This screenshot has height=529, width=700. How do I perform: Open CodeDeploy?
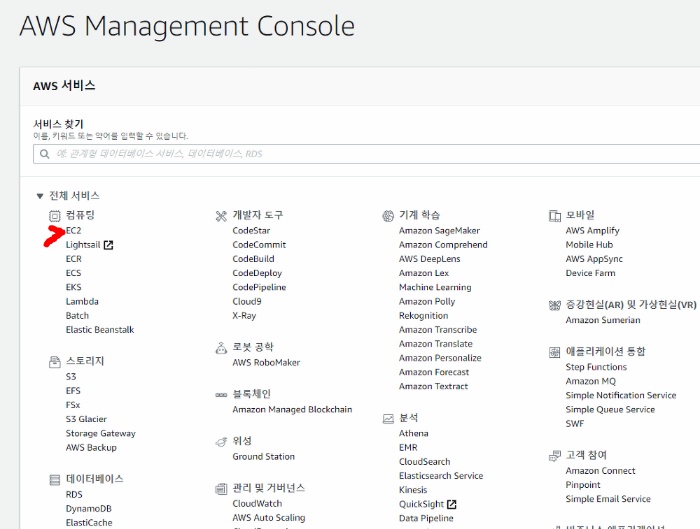257,273
